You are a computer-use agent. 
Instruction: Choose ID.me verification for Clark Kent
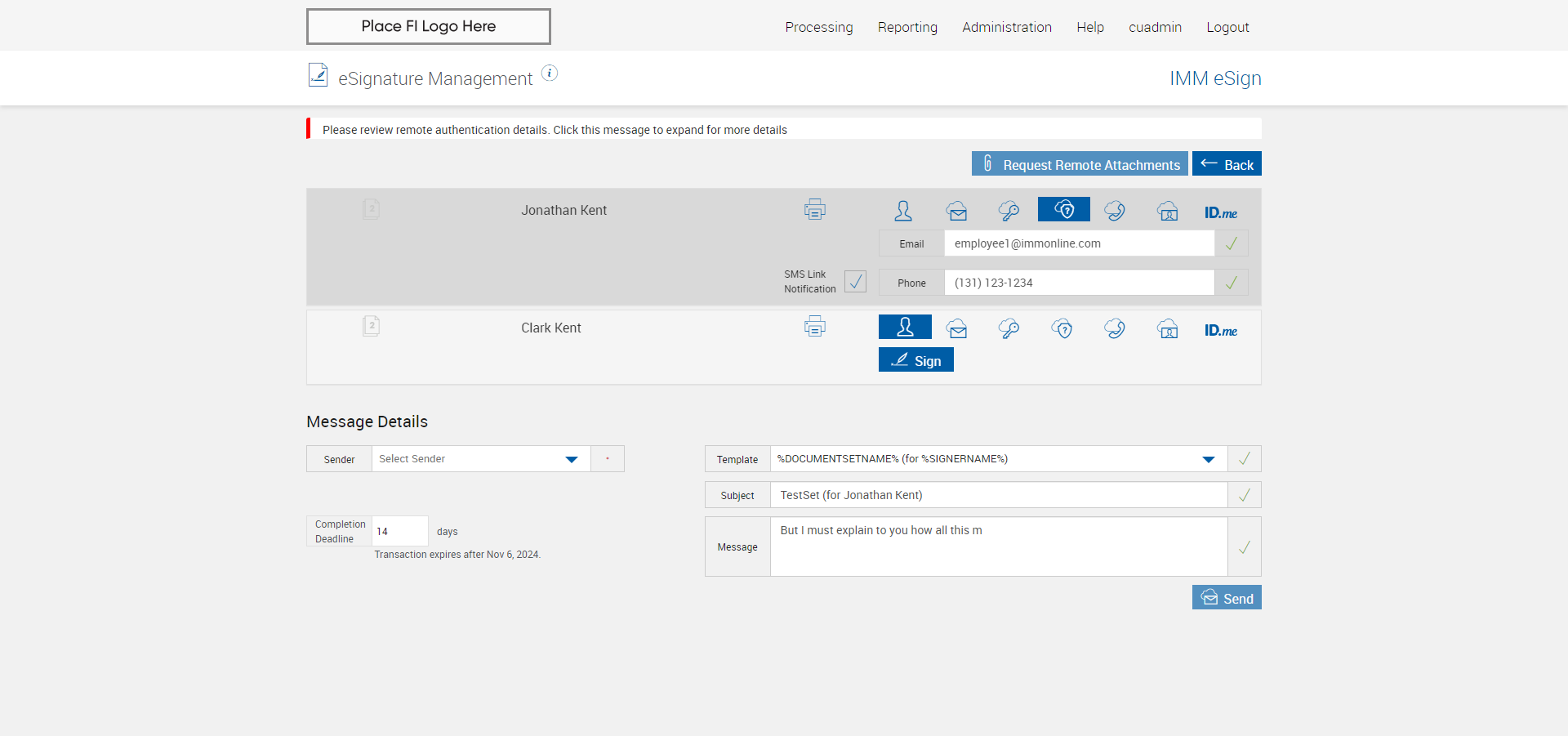point(1221,330)
